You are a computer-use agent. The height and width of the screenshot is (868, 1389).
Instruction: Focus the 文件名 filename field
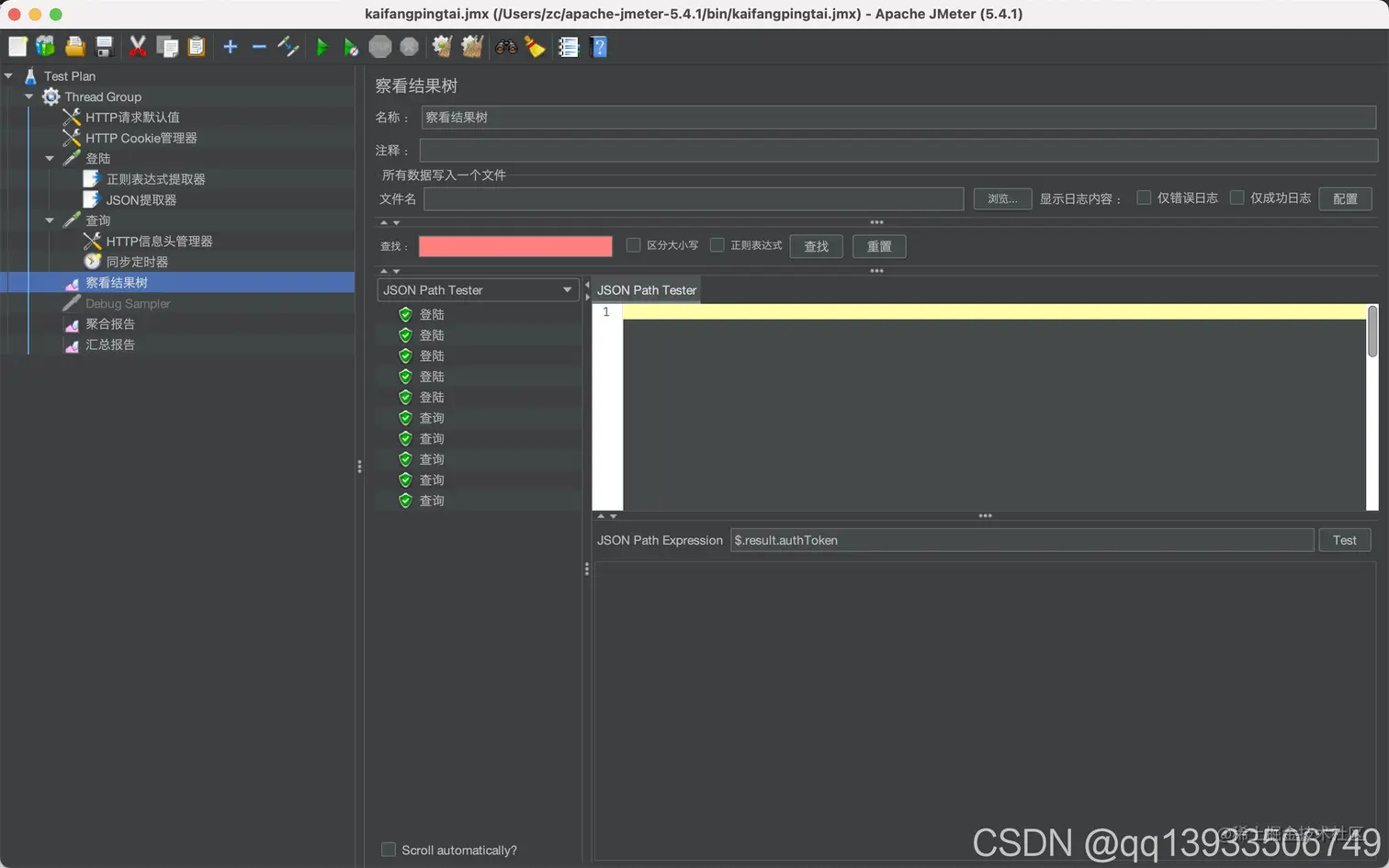[x=694, y=198]
